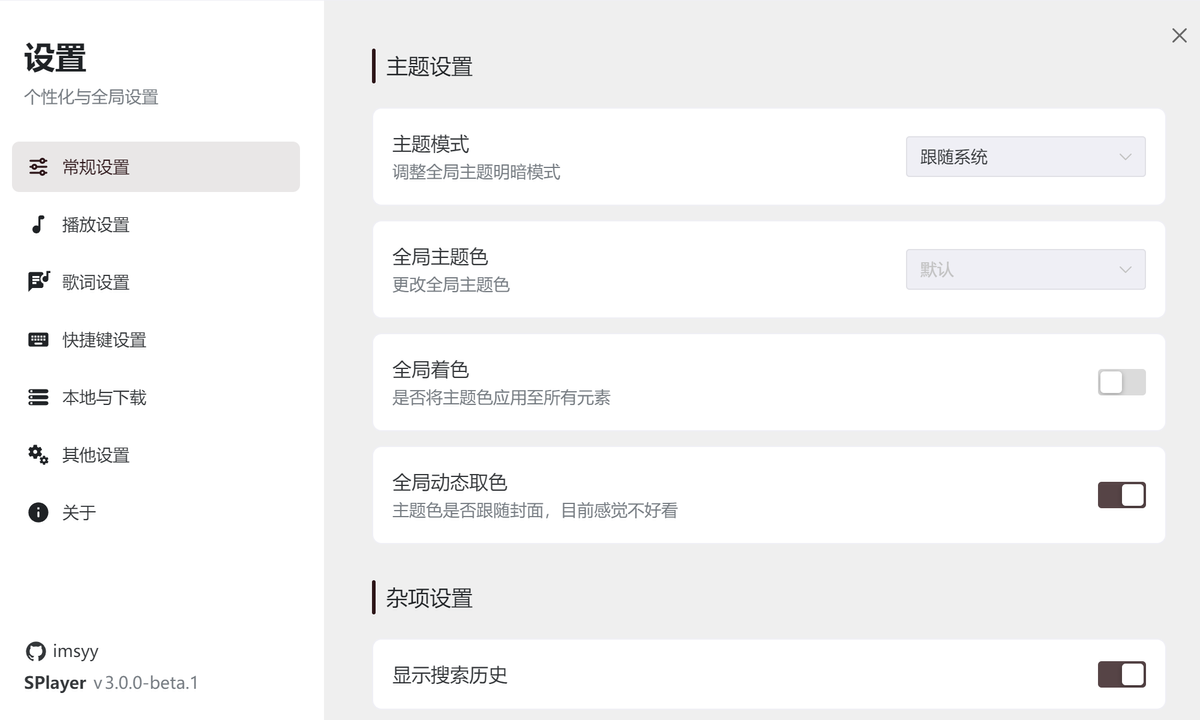Close the settings dialog with the X
The height and width of the screenshot is (720, 1200).
1179,35
